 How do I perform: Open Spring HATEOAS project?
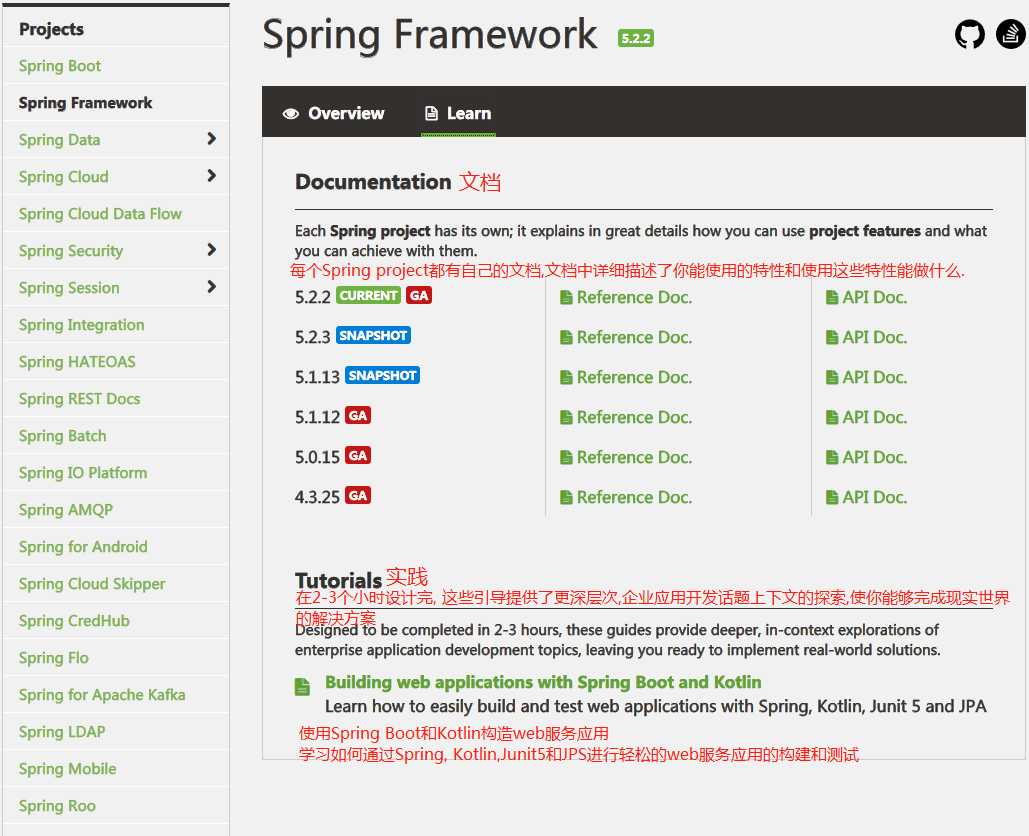point(77,362)
